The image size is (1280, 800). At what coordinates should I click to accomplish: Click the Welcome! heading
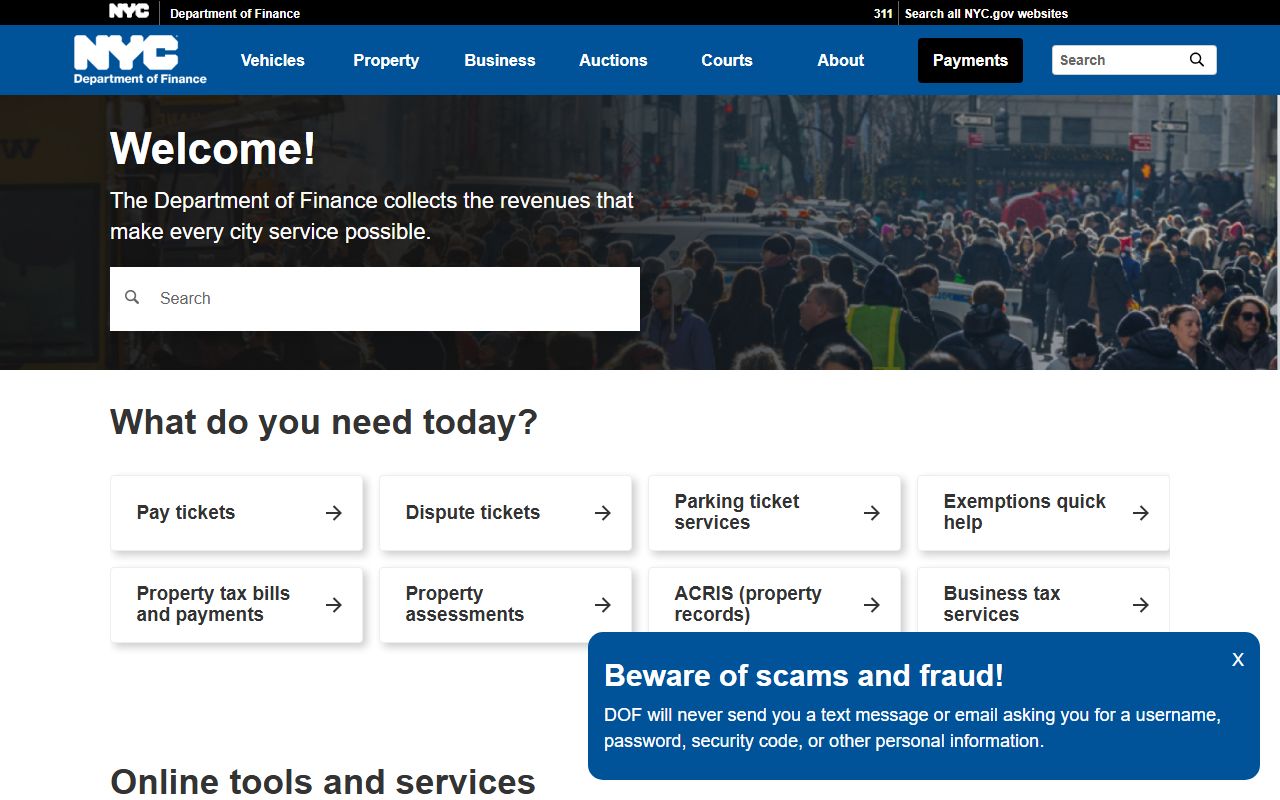click(213, 149)
